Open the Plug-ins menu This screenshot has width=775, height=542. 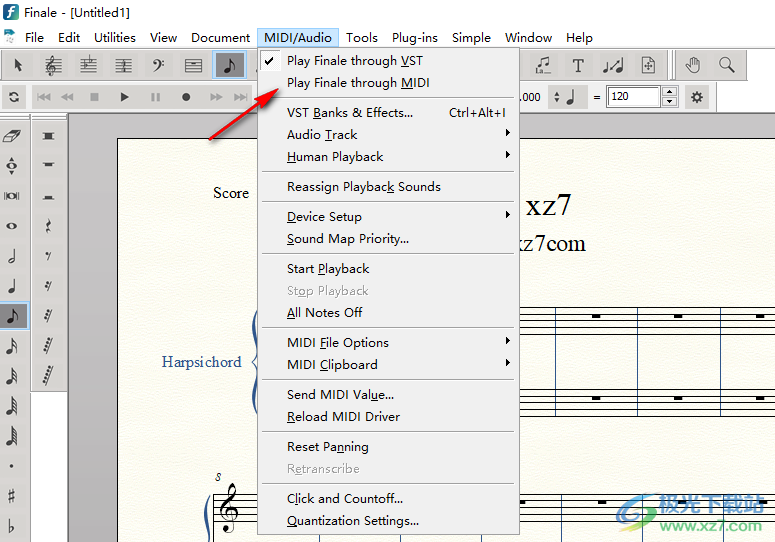pyautogui.click(x=414, y=38)
